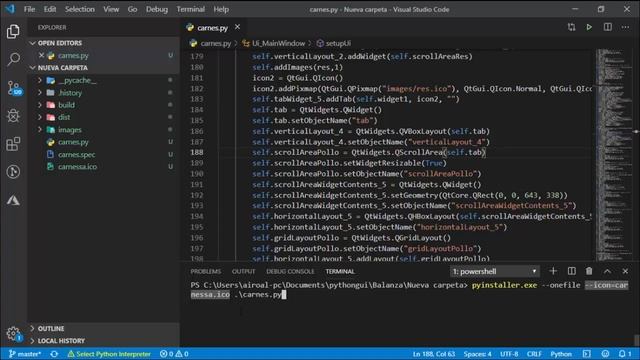
Task: Open the terminal selector 1: powershell dropdown
Action: coord(494,271)
